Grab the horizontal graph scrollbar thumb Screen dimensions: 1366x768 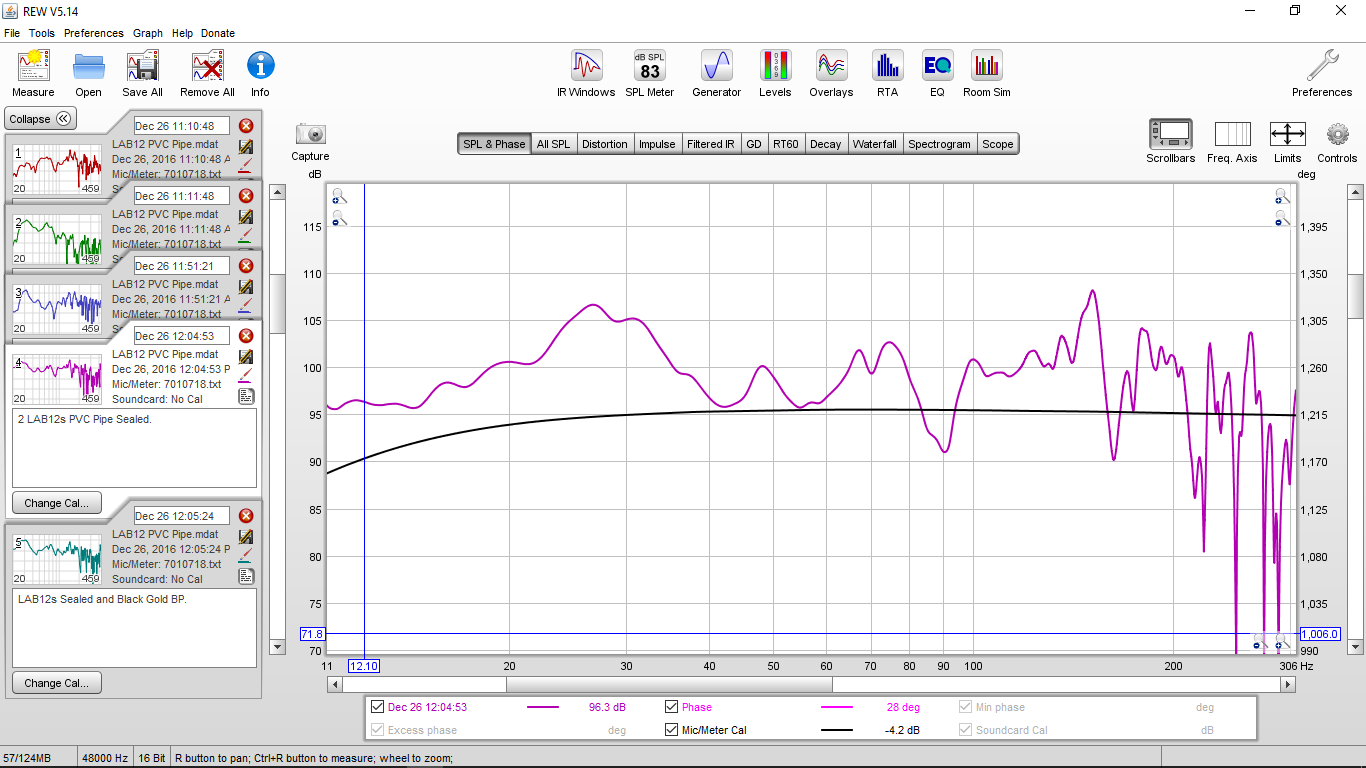[669, 685]
